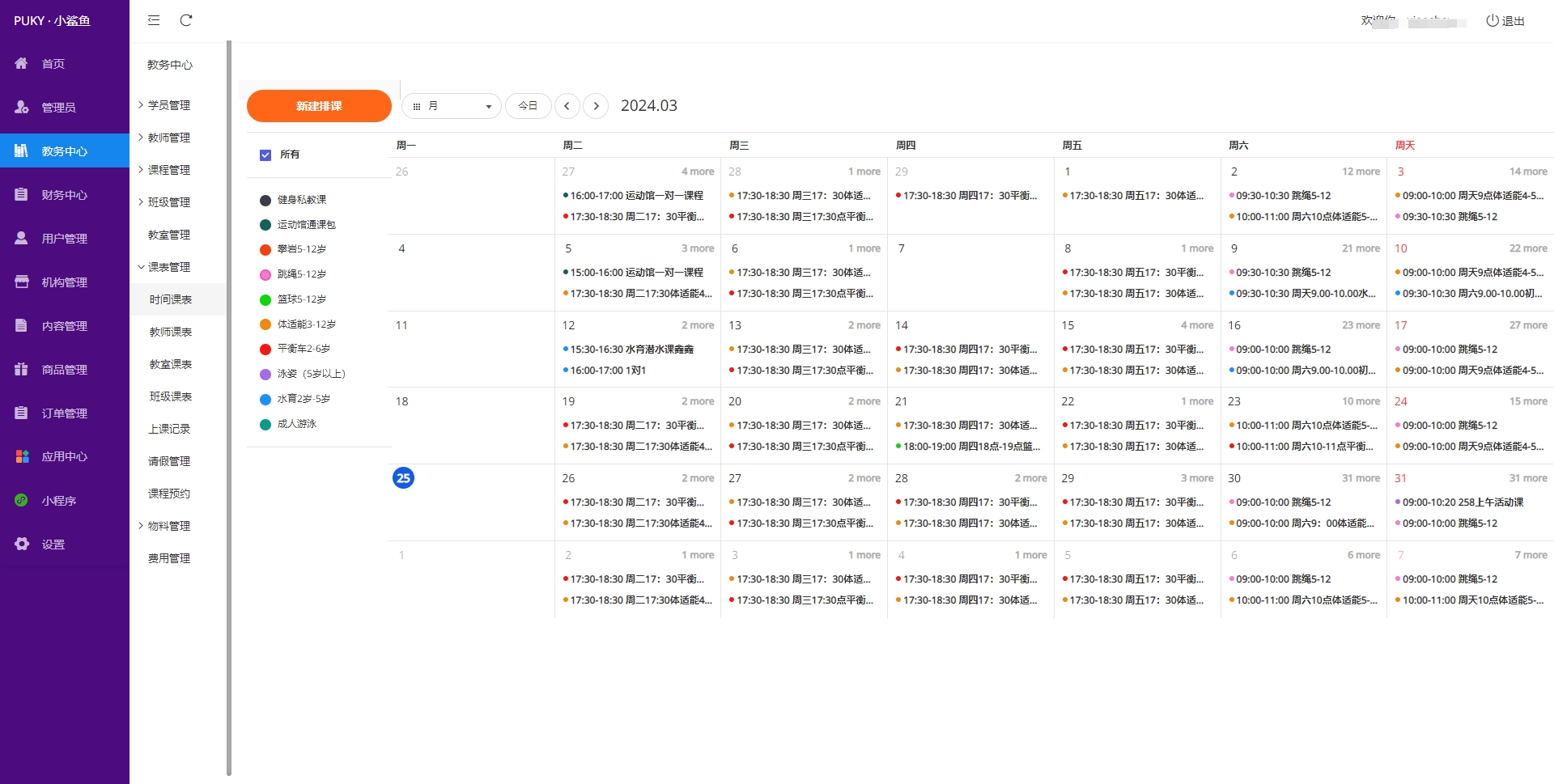Viewport: 1554px width, 784px height.
Task: Click the 今日 button
Action: coord(528,106)
